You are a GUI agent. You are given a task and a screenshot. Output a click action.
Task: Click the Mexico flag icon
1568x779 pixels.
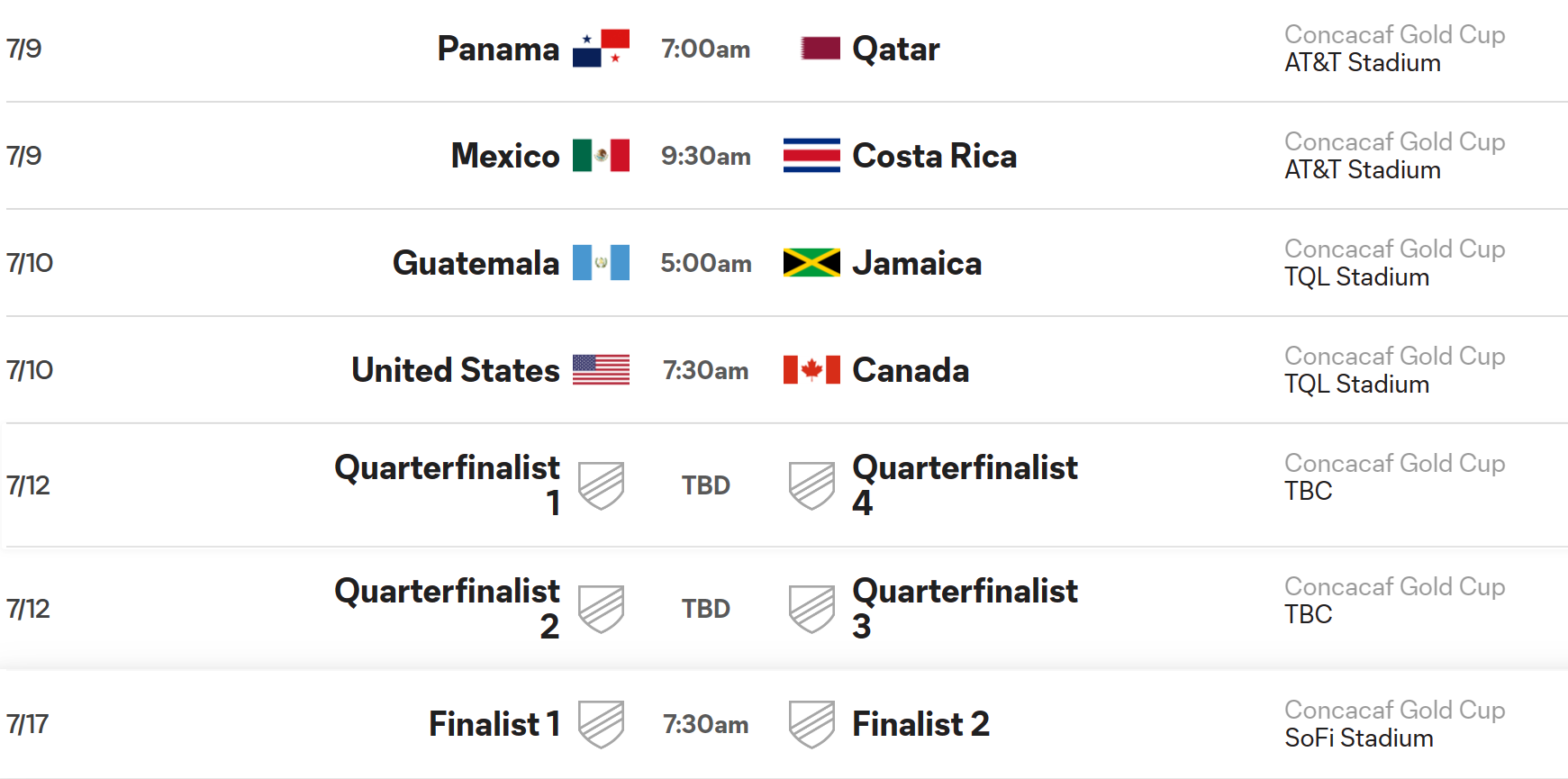click(601, 156)
